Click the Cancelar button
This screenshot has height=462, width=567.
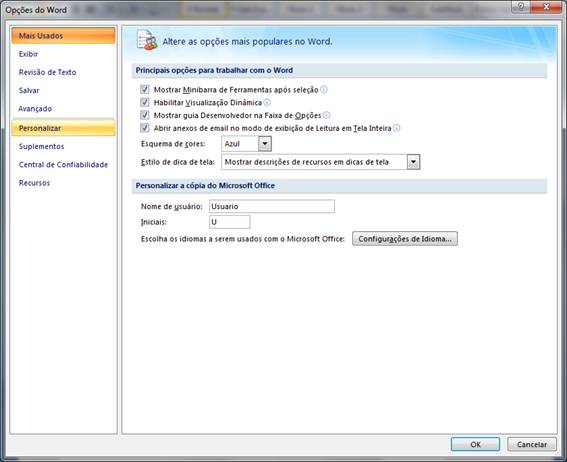point(532,444)
